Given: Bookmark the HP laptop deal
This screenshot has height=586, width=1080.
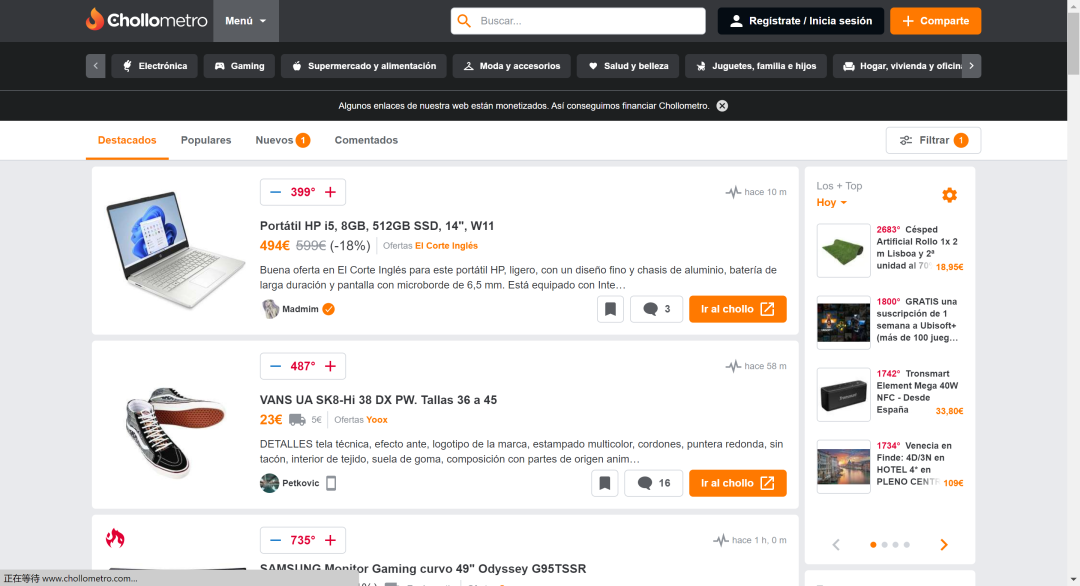Looking at the screenshot, I should (x=610, y=309).
